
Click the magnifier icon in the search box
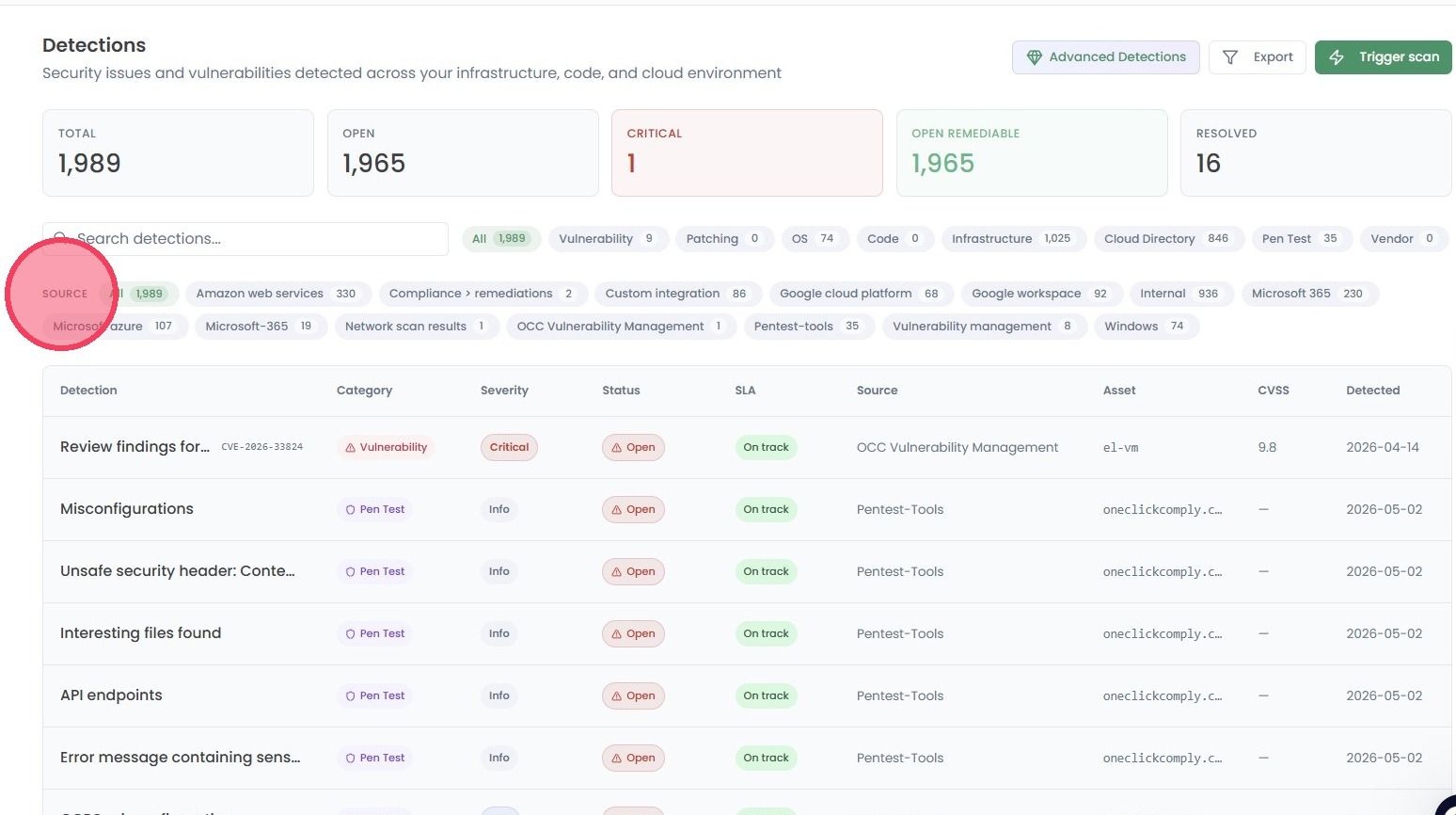(x=61, y=239)
